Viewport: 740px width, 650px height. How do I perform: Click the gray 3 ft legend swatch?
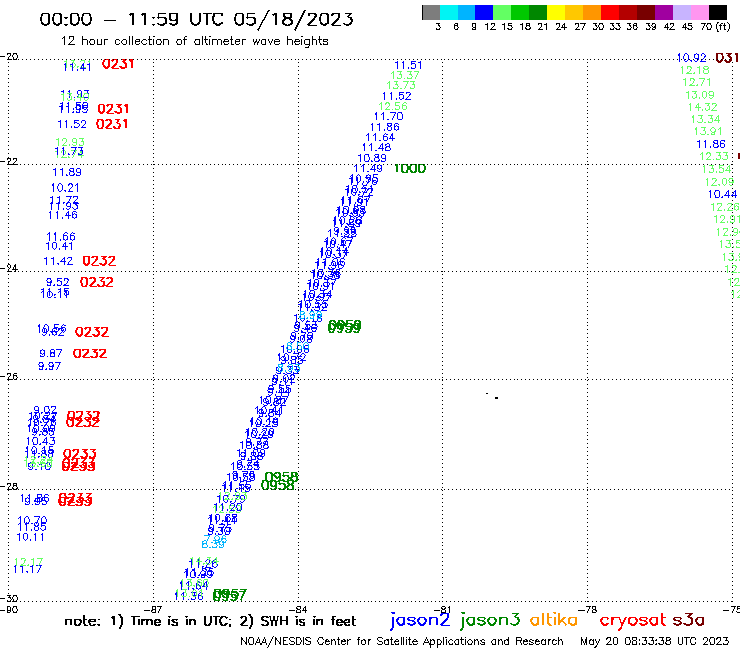tap(431, 12)
